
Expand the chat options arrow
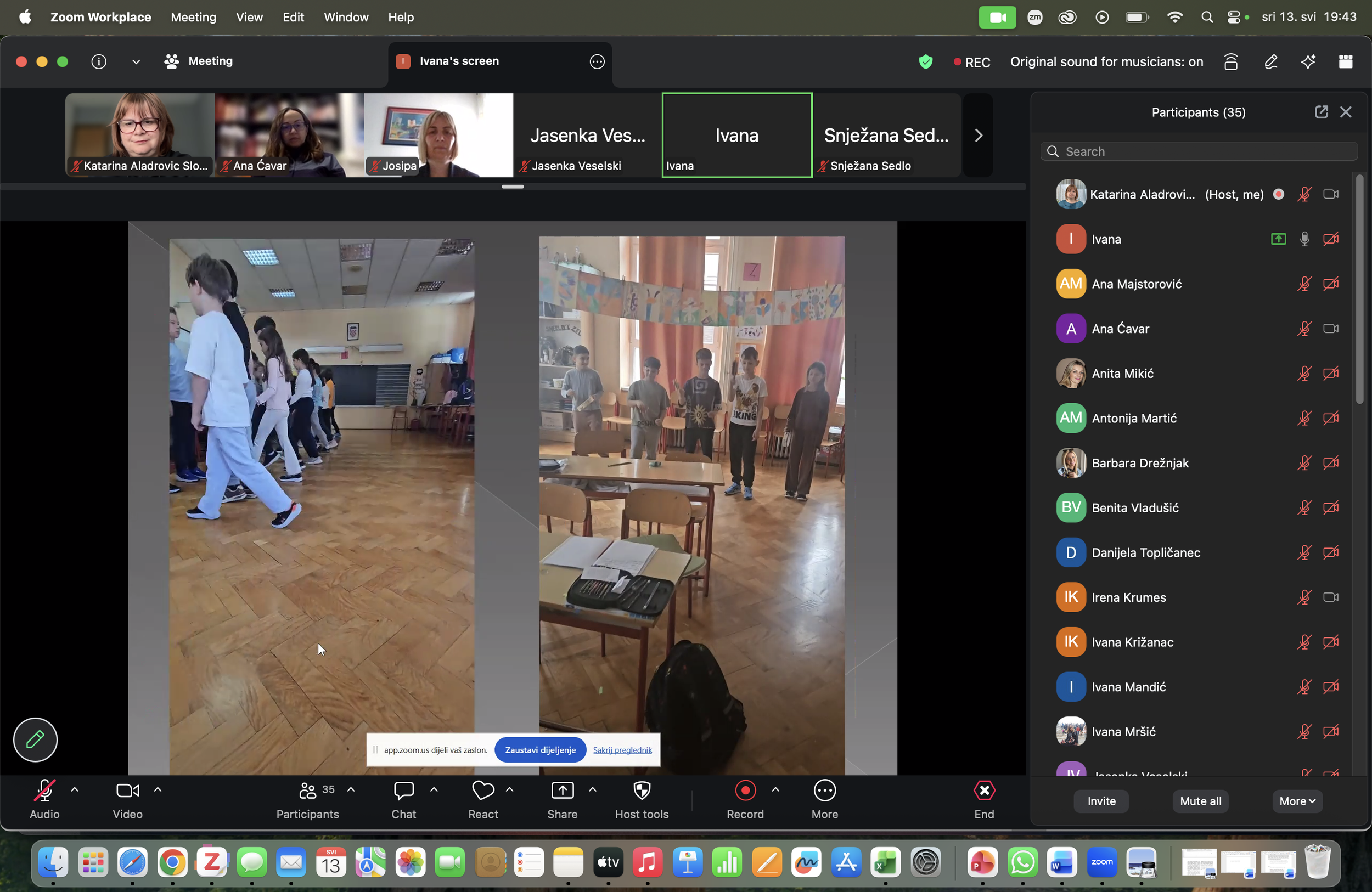click(434, 789)
